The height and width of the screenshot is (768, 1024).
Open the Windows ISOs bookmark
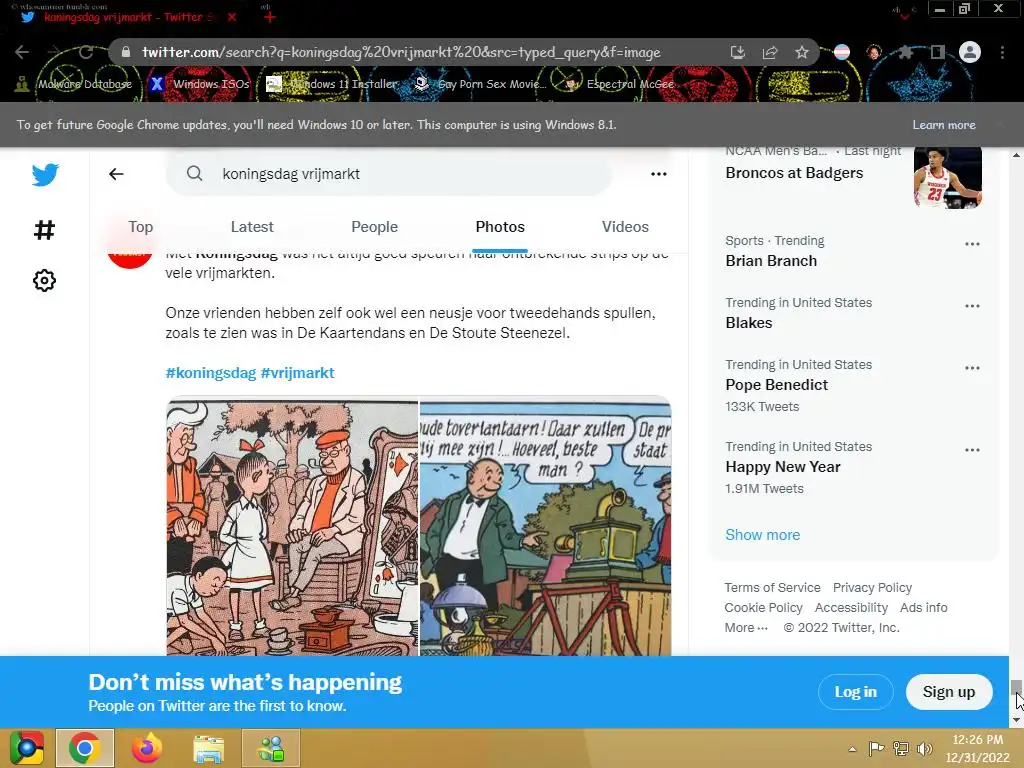[199, 84]
